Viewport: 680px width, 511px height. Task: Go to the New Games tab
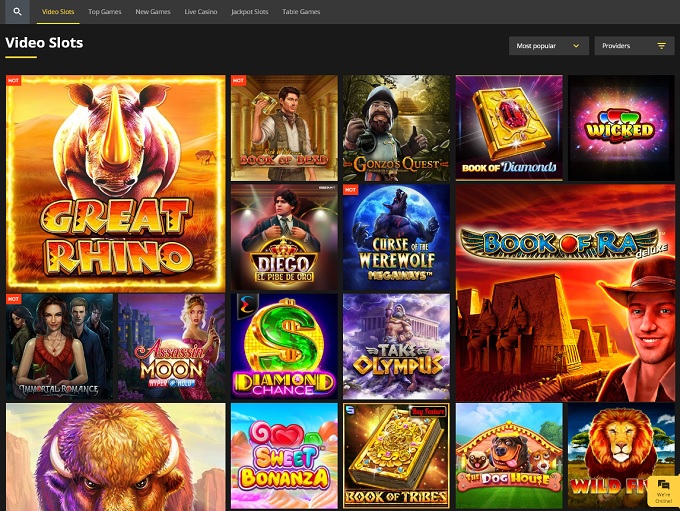153,12
